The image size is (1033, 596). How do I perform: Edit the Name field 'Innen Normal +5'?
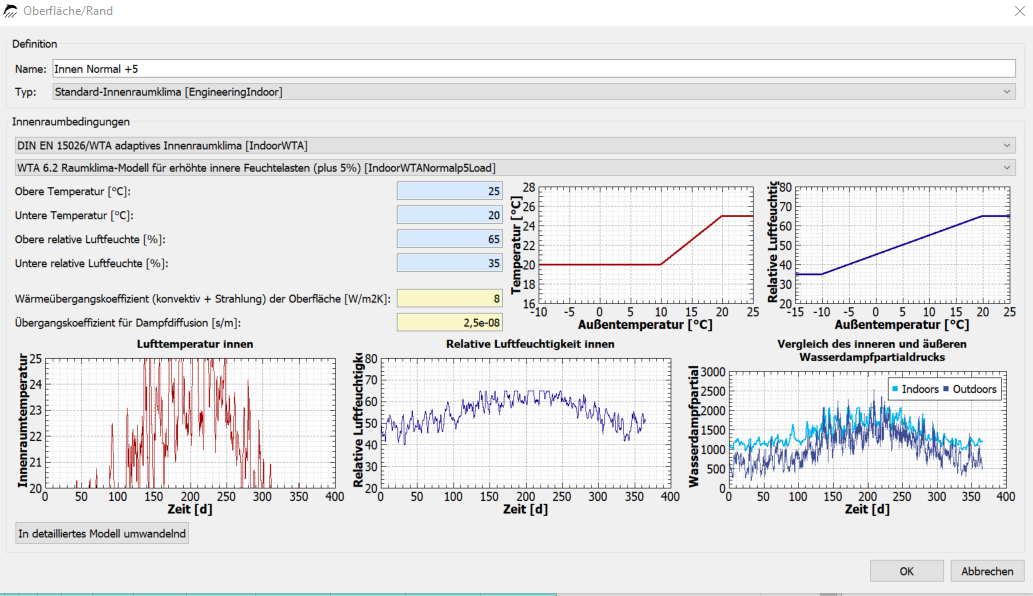click(534, 68)
